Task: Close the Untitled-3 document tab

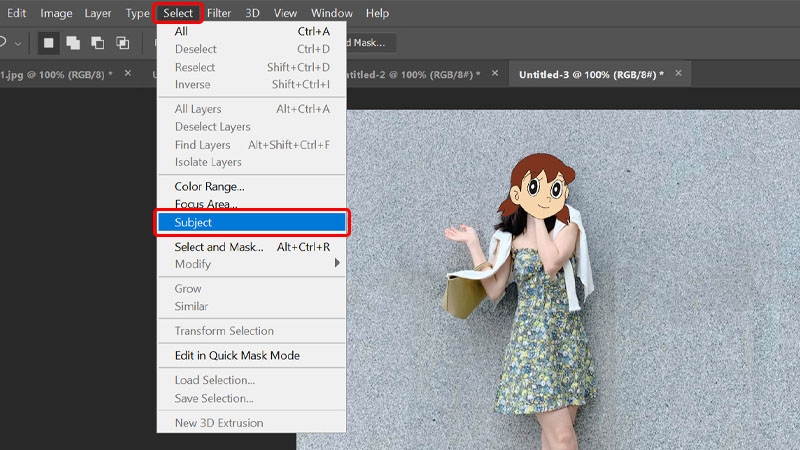Action: [678, 73]
